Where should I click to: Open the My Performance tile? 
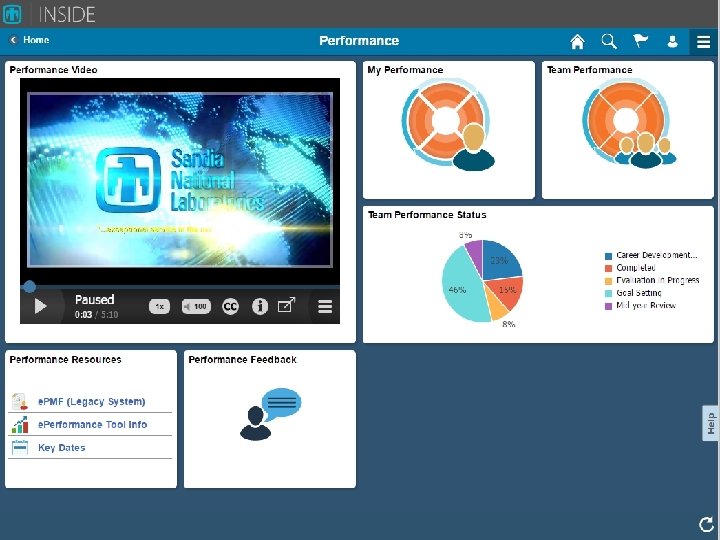point(449,130)
